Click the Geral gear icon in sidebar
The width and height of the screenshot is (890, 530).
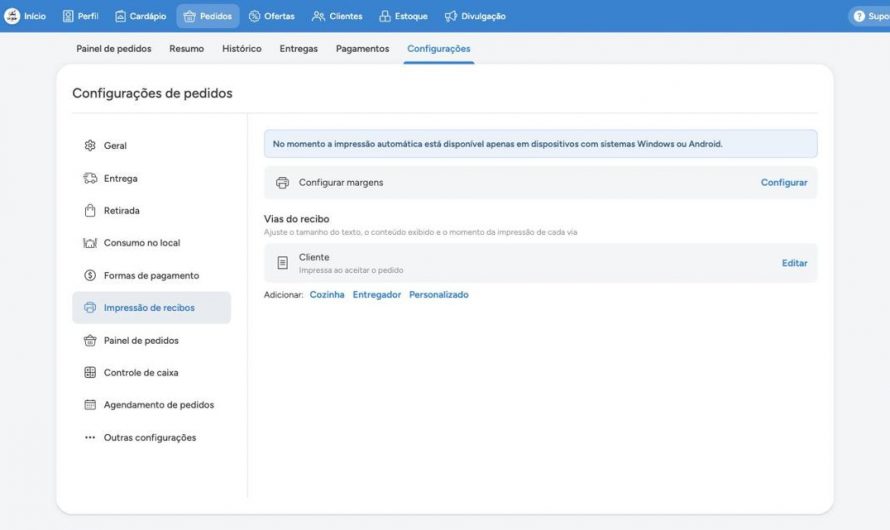pyautogui.click(x=90, y=145)
